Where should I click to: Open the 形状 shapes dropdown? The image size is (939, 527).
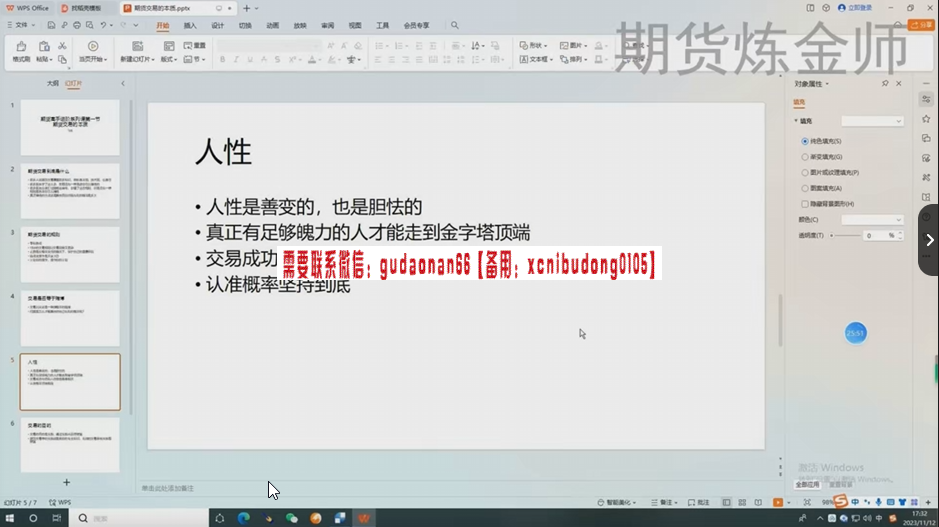point(534,45)
